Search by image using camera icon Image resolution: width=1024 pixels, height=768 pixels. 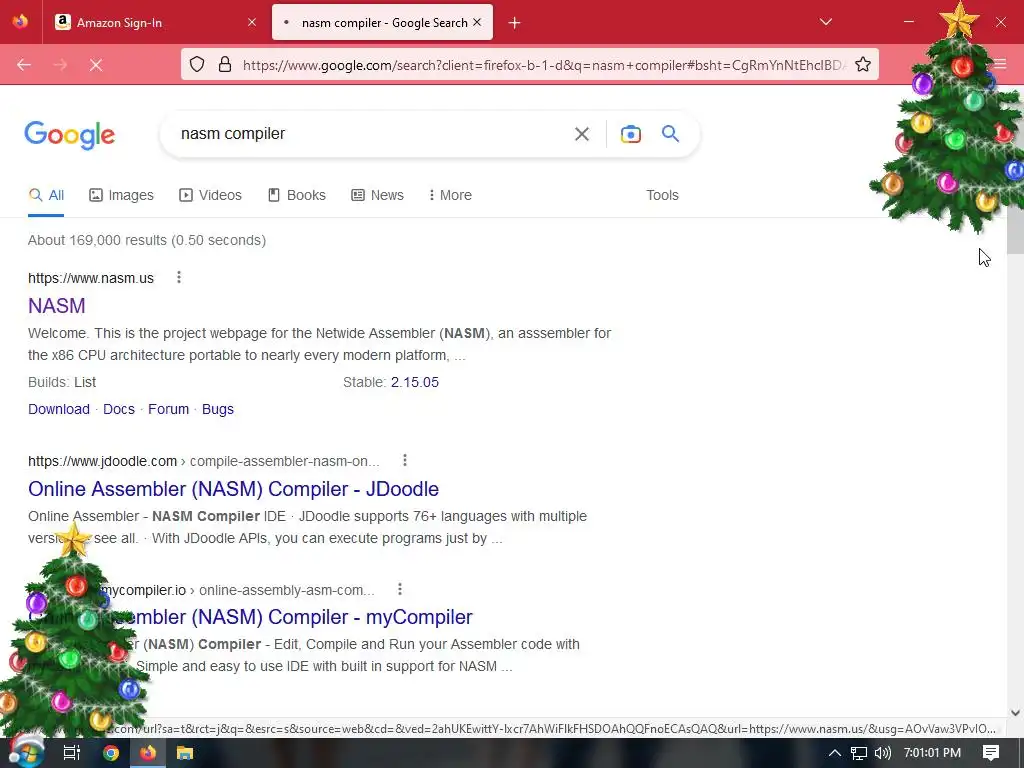coord(630,134)
